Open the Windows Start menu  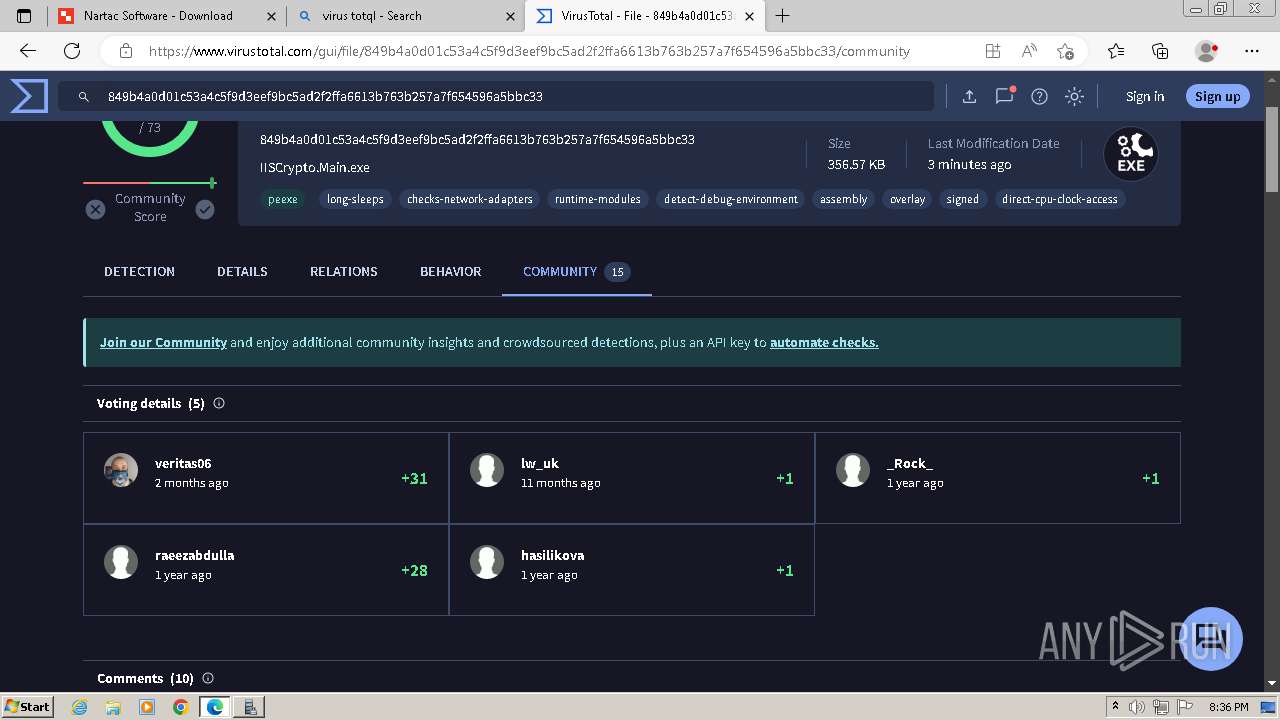click(27, 706)
